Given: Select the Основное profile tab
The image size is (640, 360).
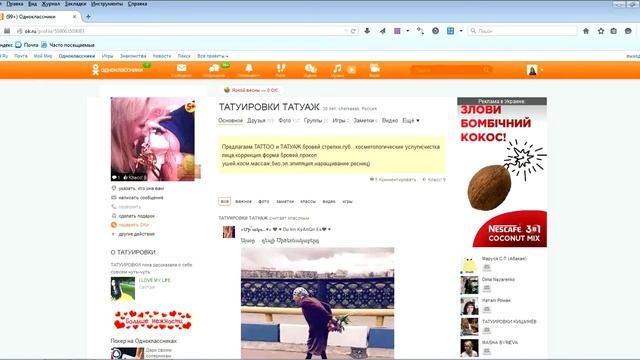Looking at the screenshot, I should (x=230, y=120).
